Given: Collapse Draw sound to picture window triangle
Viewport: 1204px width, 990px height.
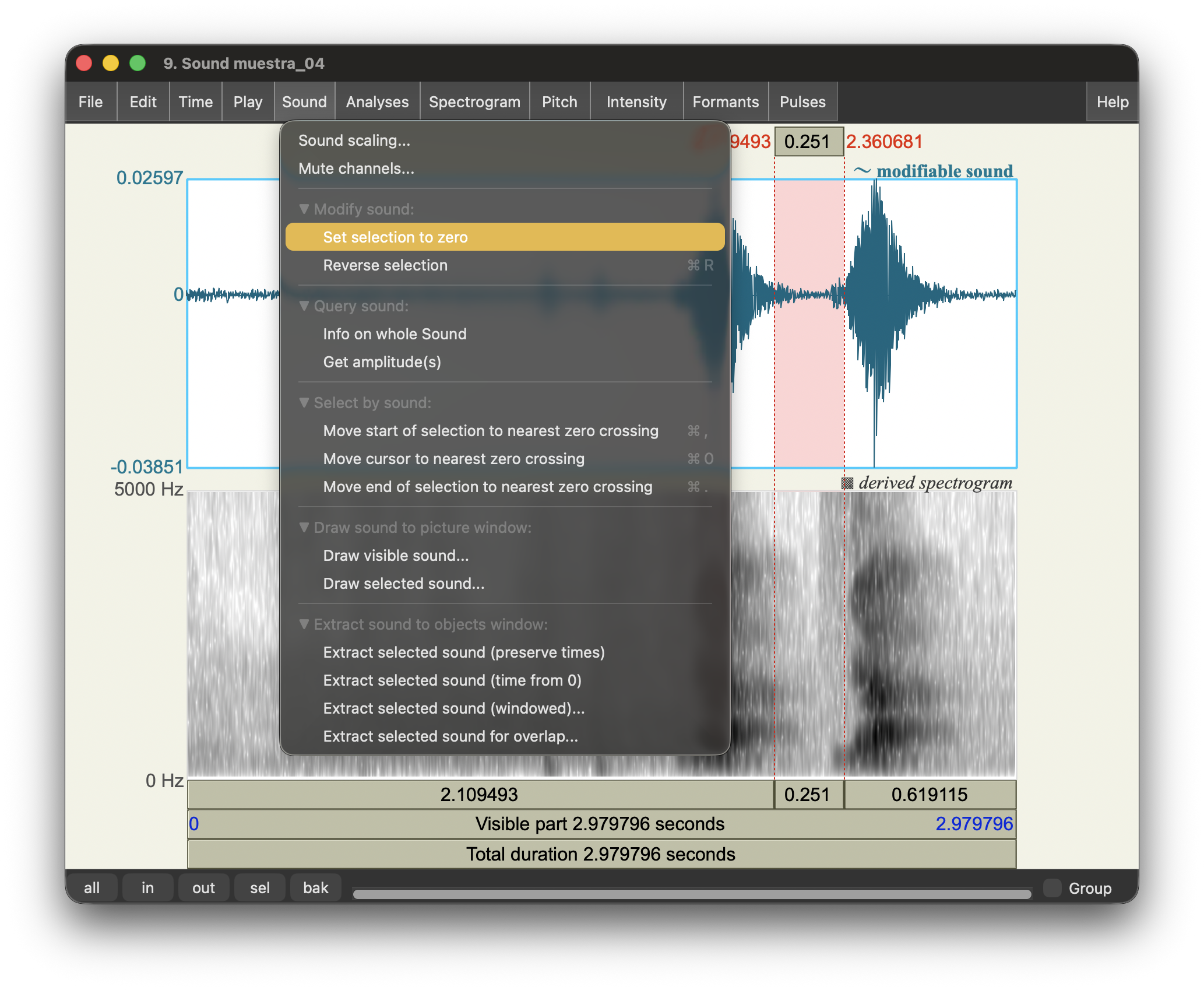Looking at the screenshot, I should 304,527.
